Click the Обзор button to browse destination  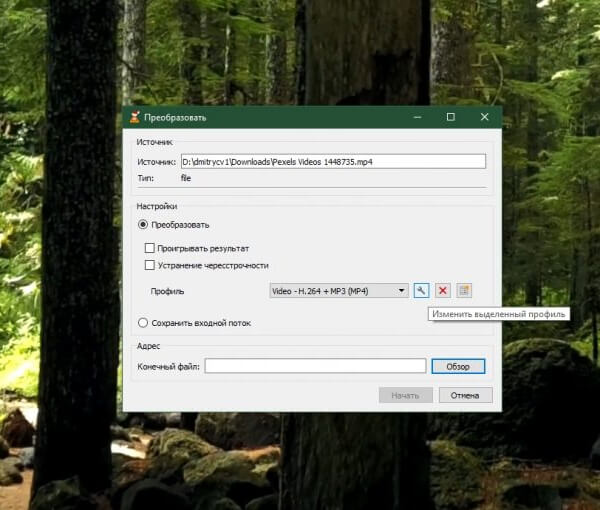tap(458, 367)
